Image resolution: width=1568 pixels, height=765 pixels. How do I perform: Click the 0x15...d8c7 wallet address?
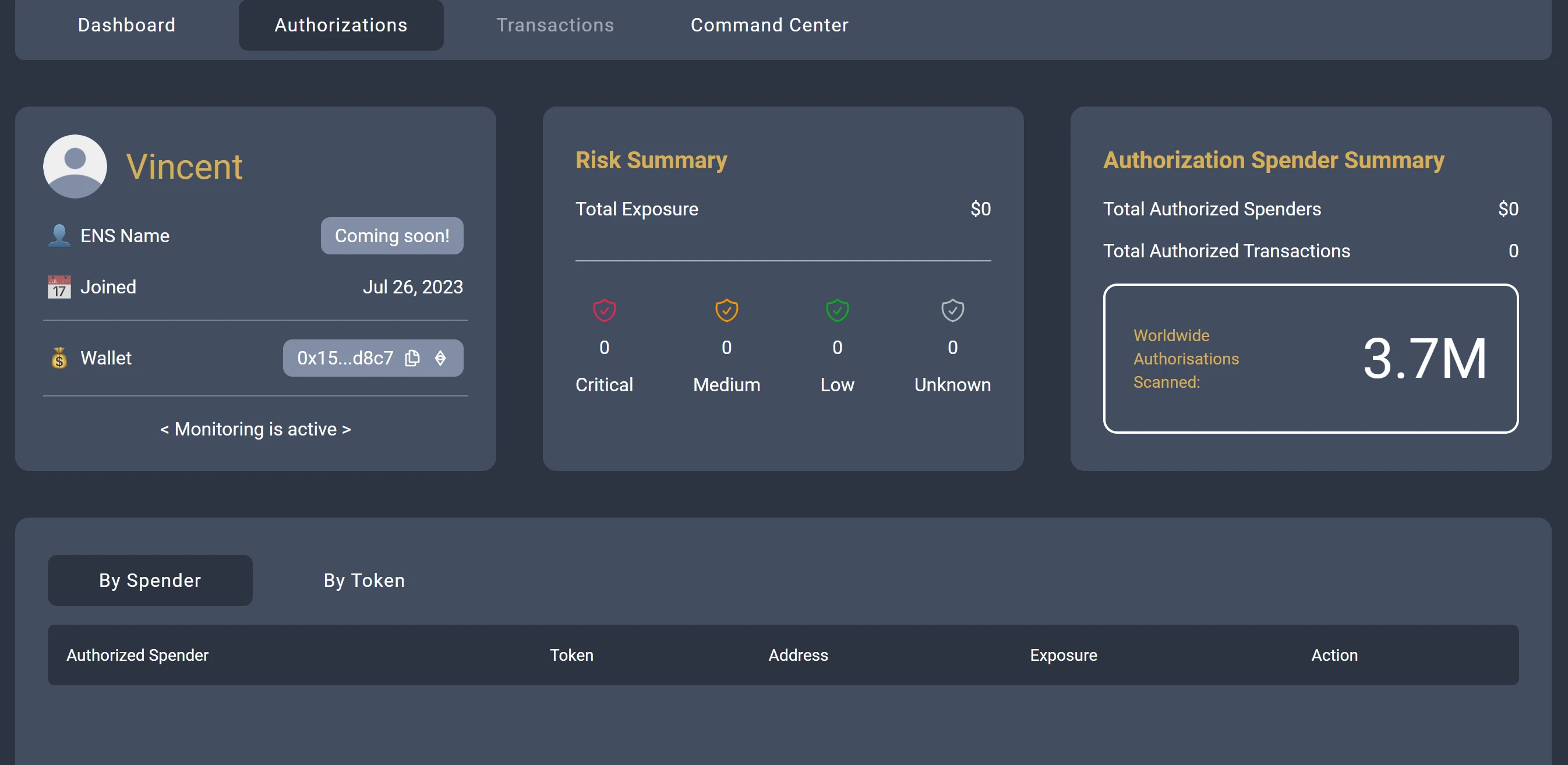click(344, 358)
